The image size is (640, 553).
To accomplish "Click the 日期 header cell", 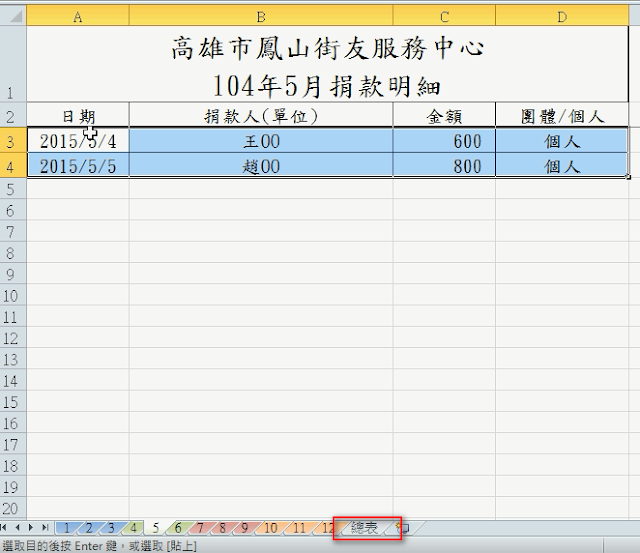I will (x=78, y=115).
